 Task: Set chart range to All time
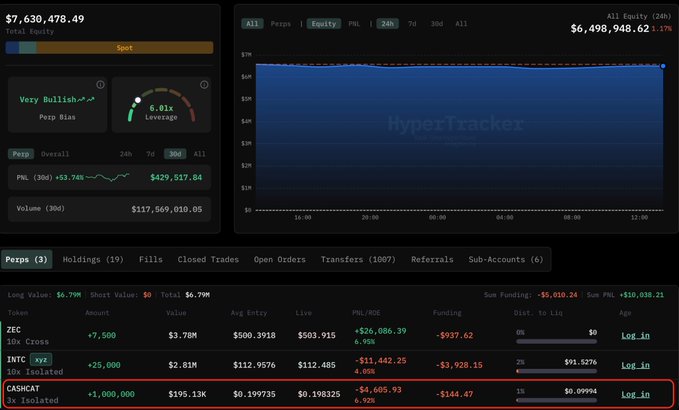[461, 24]
